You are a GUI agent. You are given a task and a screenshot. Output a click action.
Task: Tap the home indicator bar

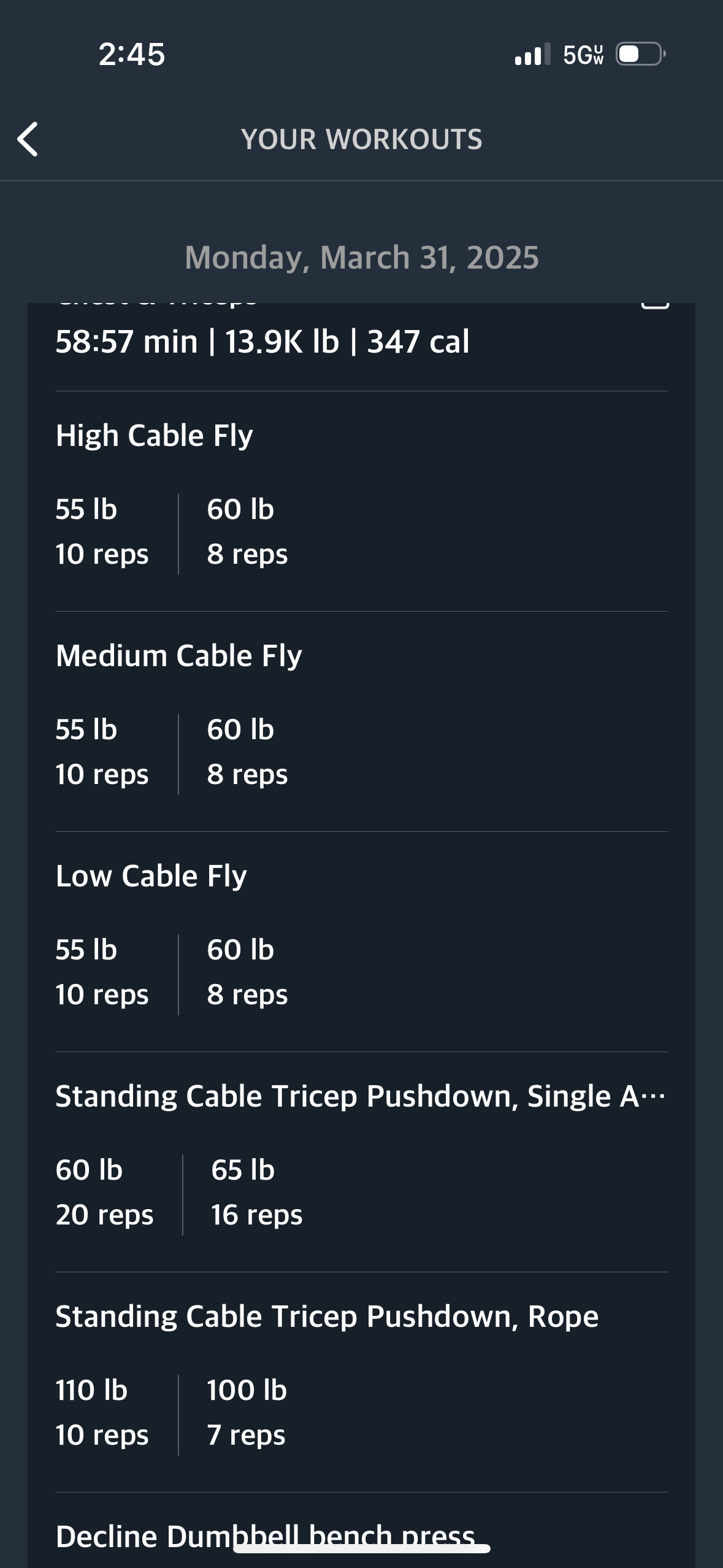click(362, 1548)
